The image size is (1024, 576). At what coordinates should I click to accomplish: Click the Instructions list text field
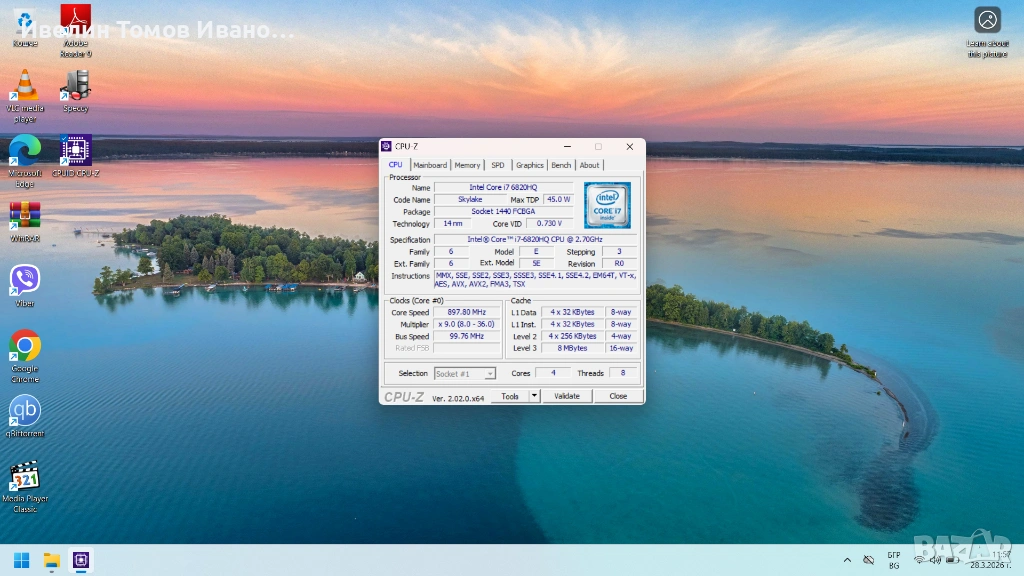[536, 280]
